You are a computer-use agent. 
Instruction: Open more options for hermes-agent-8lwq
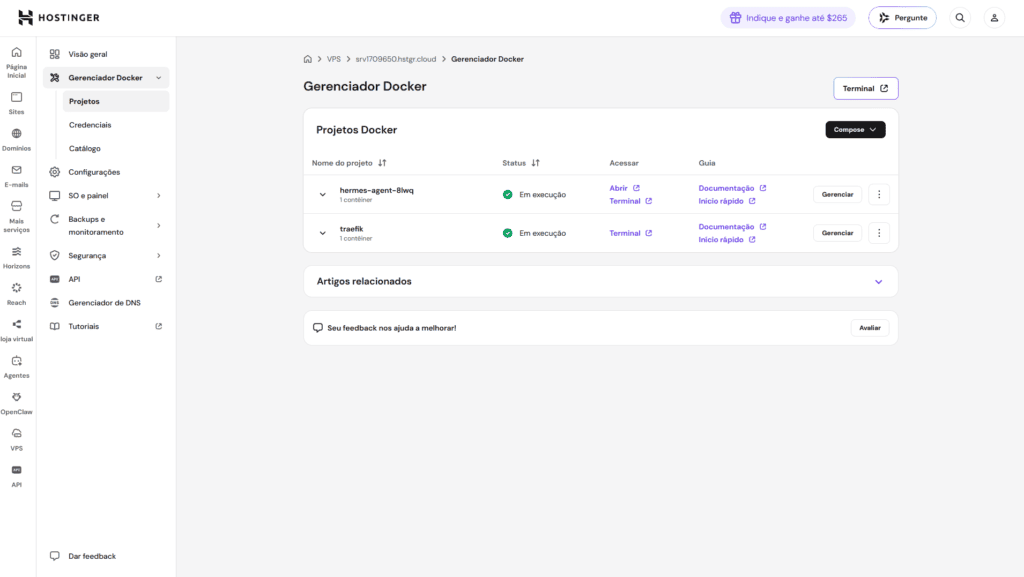pos(879,195)
